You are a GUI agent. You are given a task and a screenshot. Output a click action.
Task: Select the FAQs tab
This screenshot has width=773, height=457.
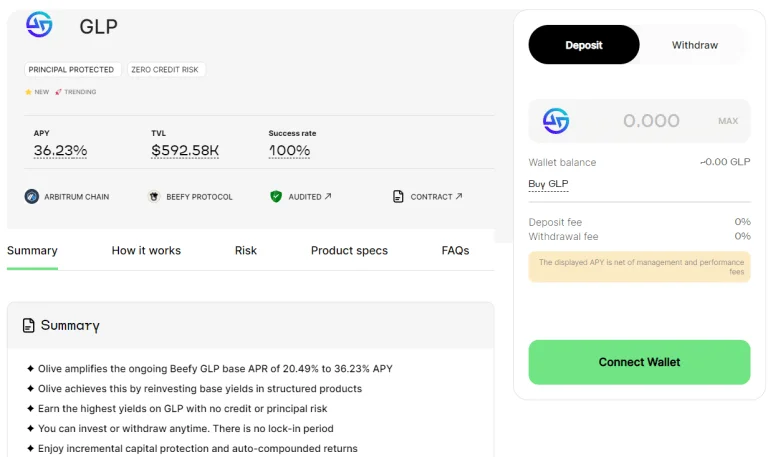tap(455, 250)
